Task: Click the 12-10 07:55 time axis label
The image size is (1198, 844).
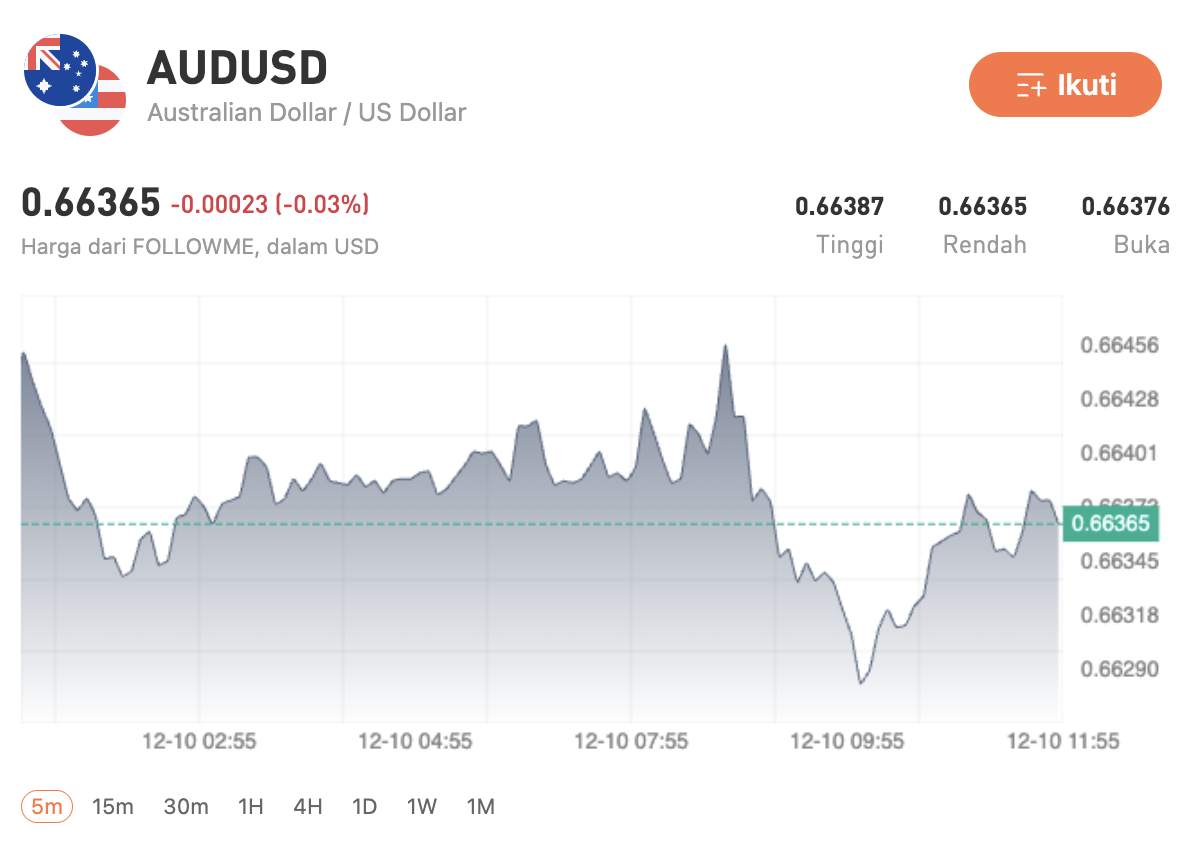Action: pos(633,742)
